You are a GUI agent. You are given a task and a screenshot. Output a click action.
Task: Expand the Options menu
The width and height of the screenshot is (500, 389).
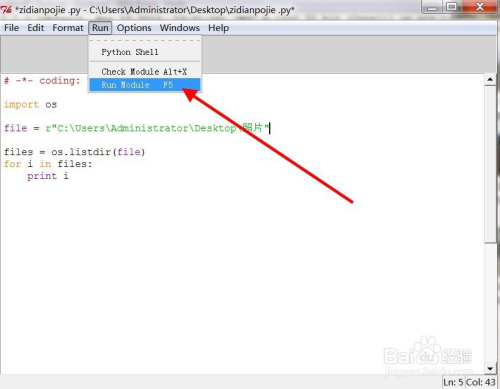pyautogui.click(x=134, y=28)
